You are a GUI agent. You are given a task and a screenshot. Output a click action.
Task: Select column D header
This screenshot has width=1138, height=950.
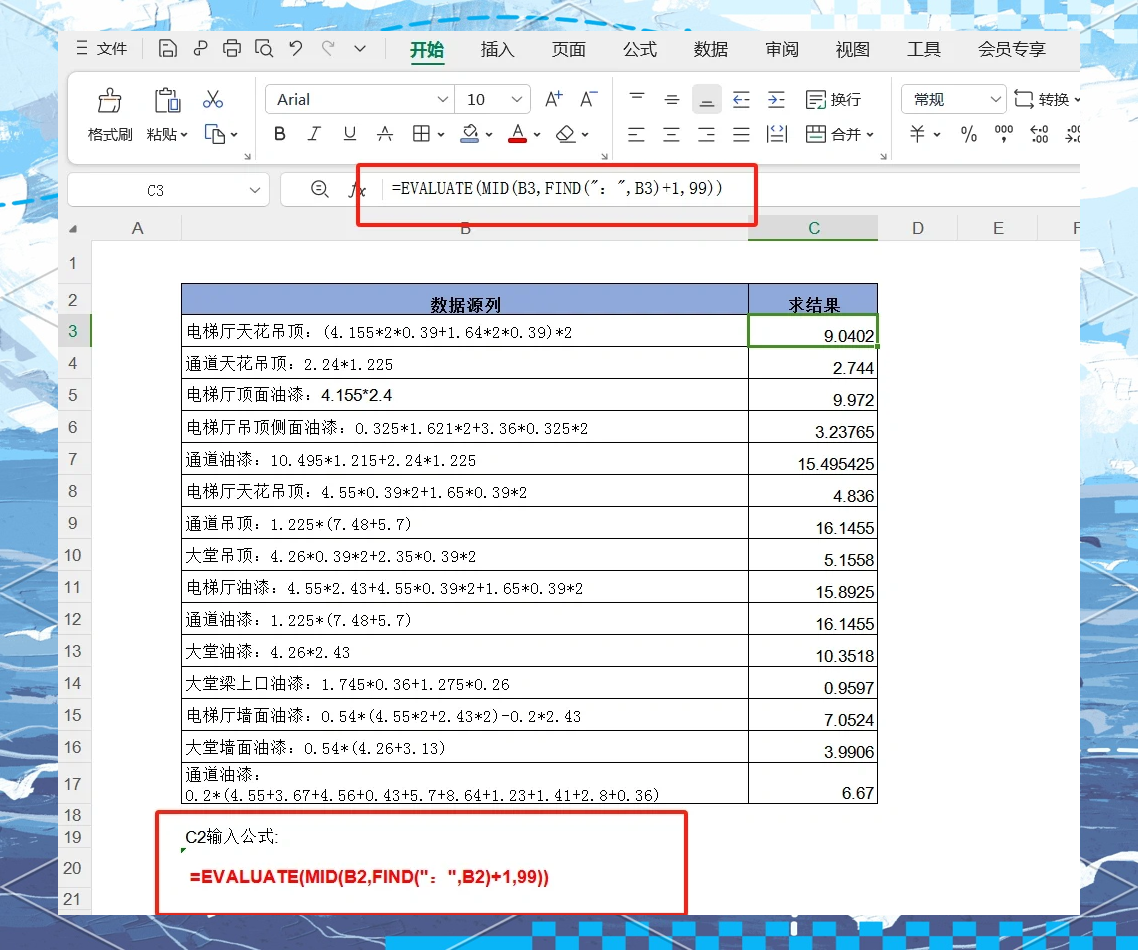coord(917,229)
